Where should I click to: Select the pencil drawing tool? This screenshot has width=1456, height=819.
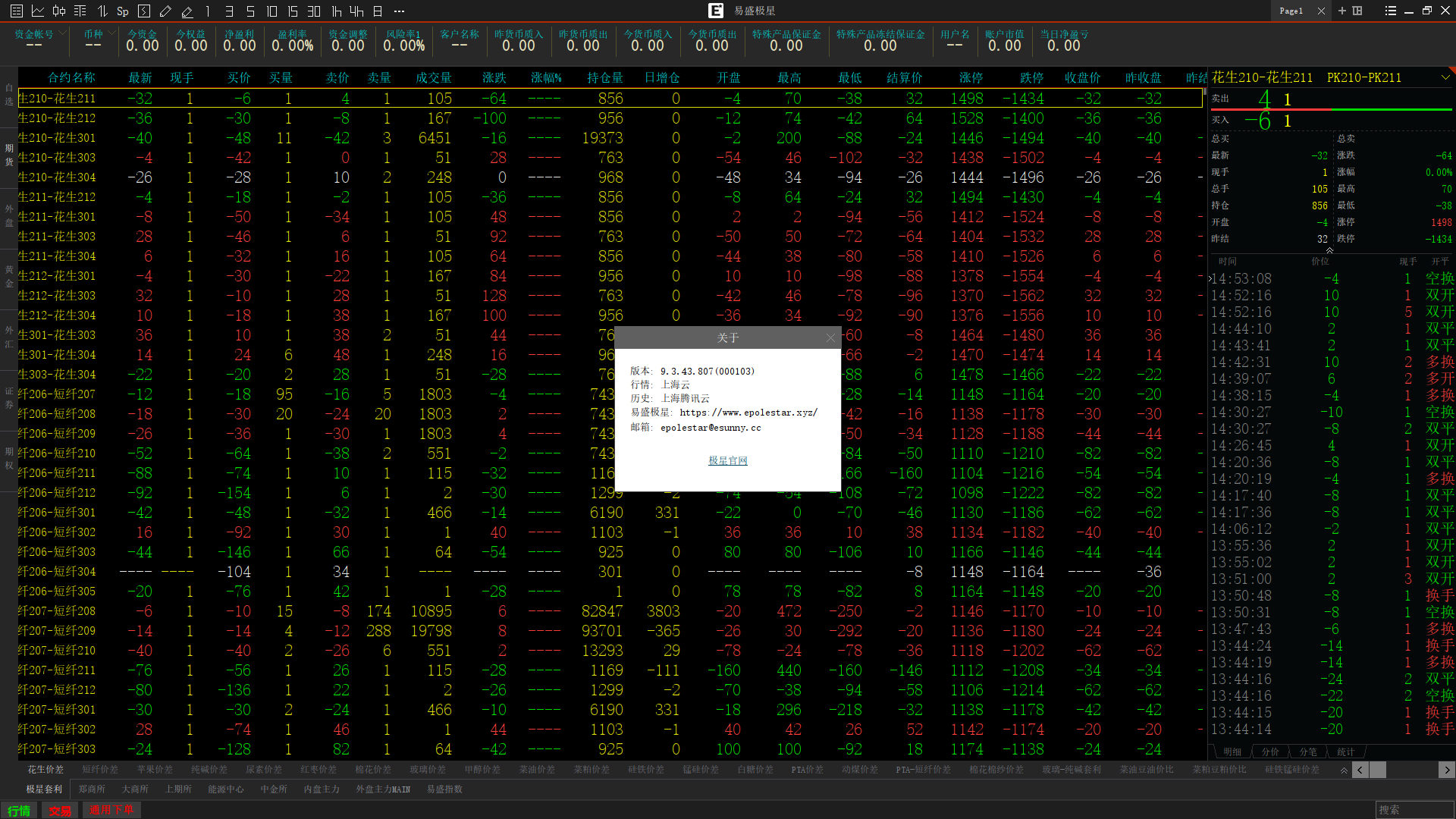165,11
